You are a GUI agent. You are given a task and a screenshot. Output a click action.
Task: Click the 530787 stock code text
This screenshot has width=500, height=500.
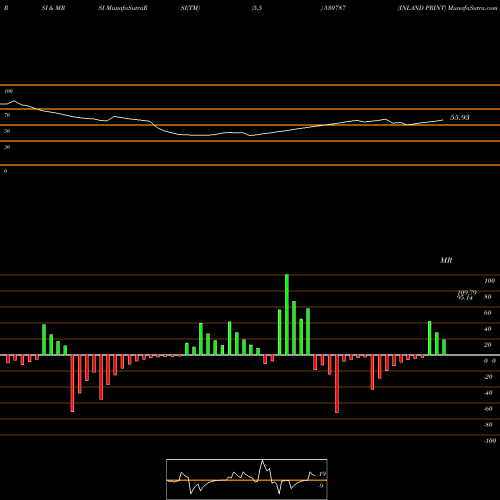pos(335,8)
